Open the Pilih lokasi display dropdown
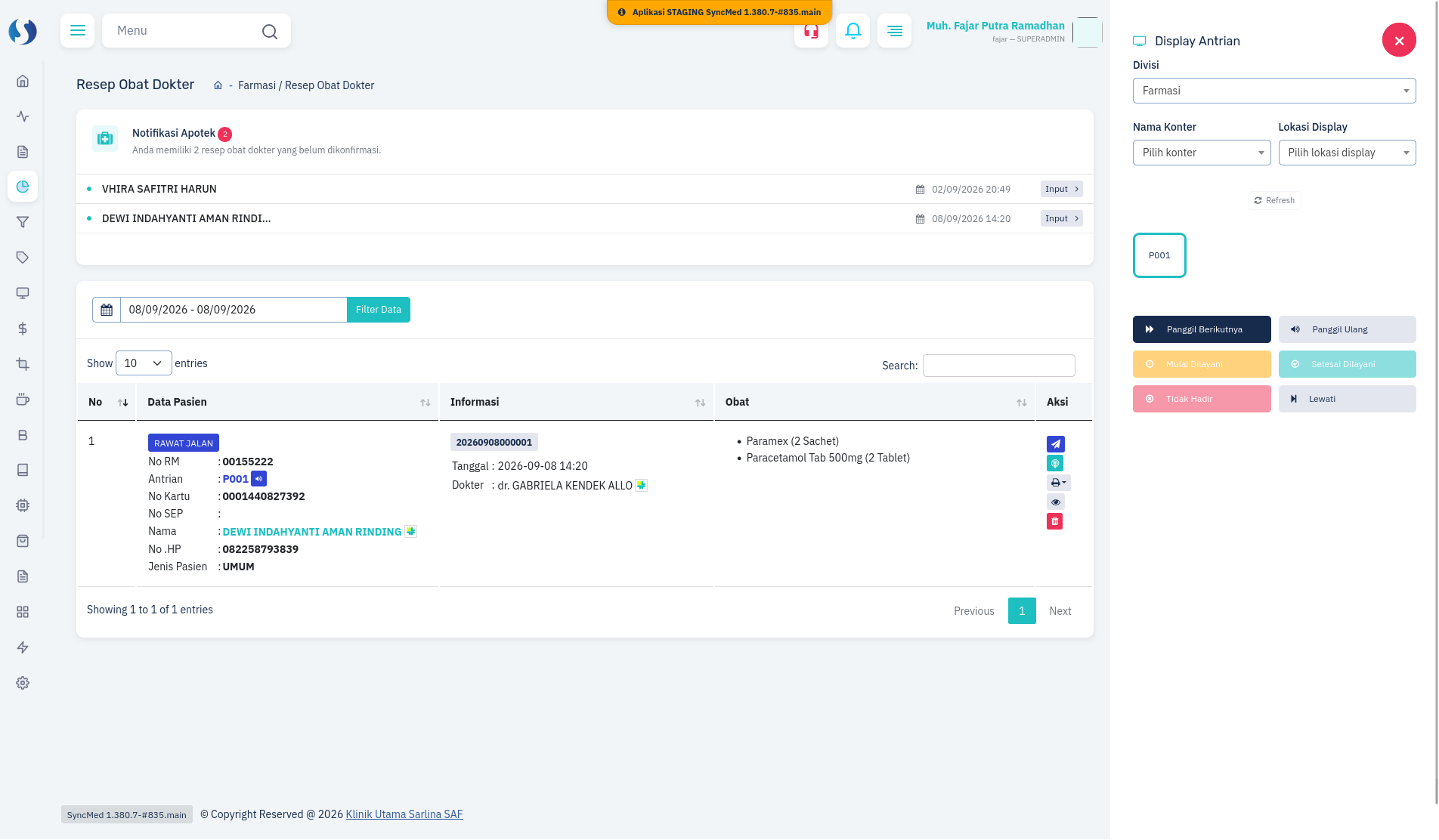 [1347, 153]
